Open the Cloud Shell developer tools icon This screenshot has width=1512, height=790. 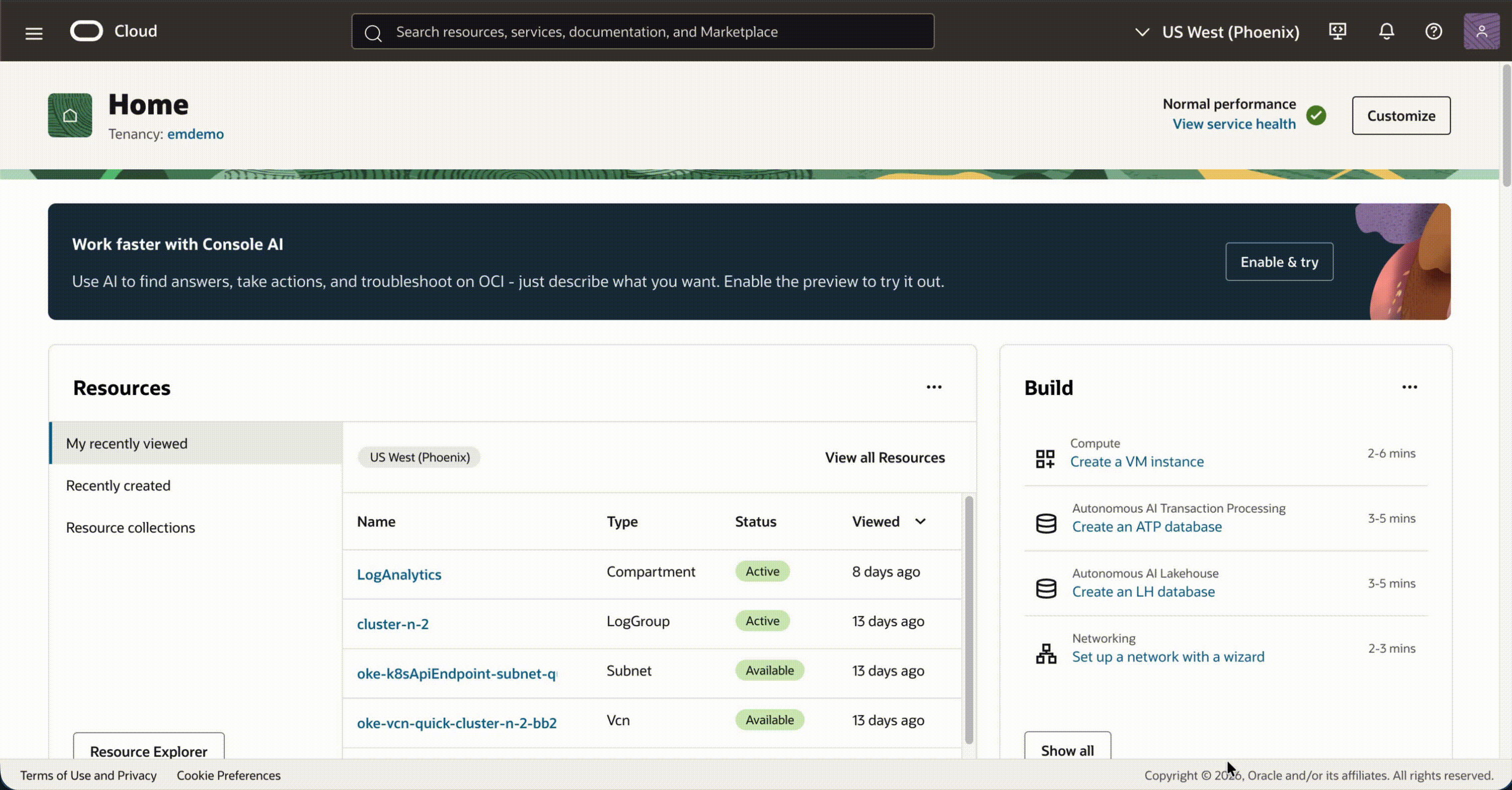coord(1338,31)
